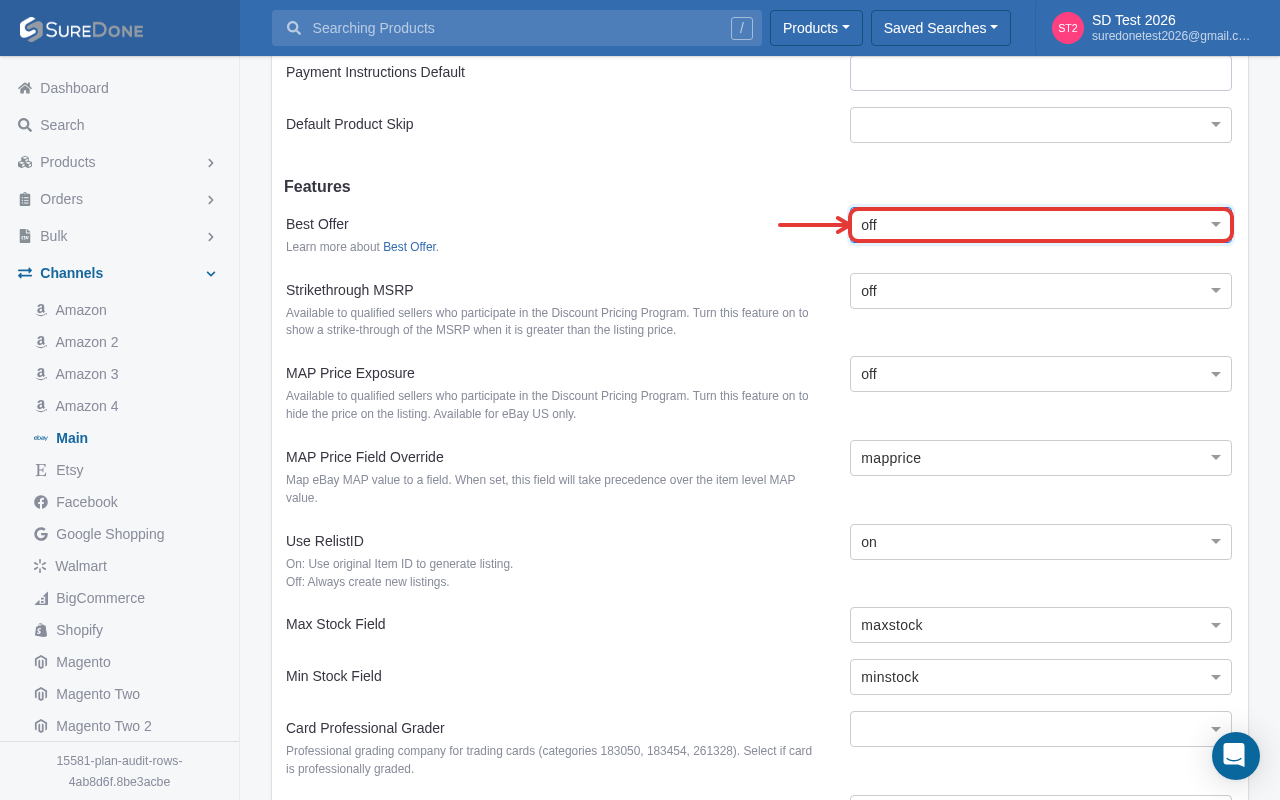Open the Card Professional Grader dropdown
This screenshot has width=1280, height=800.
coord(1041,729)
